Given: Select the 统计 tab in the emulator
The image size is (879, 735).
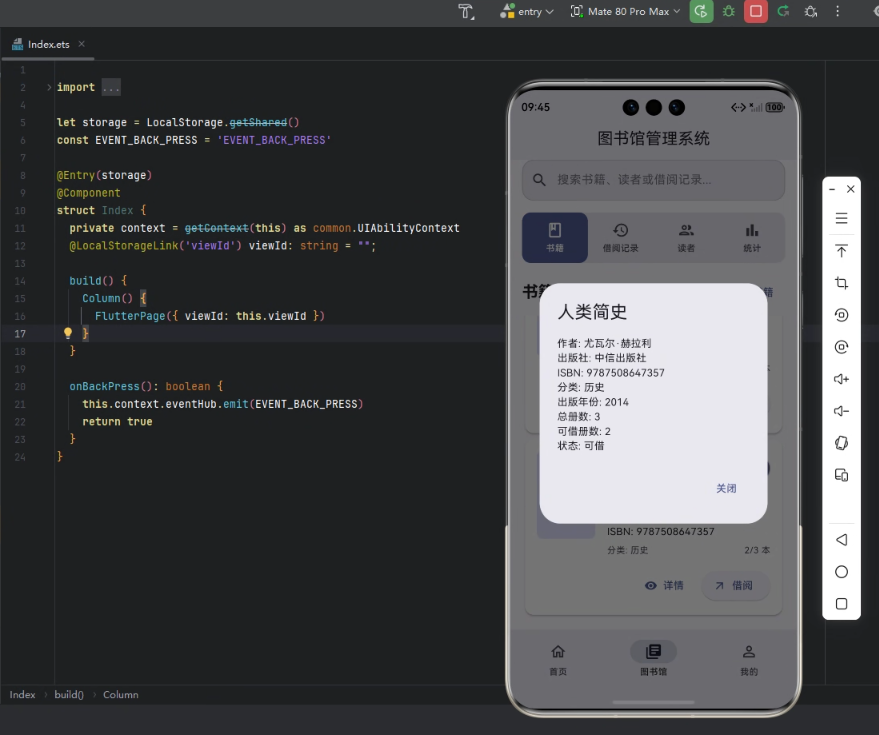Looking at the screenshot, I should pyautogui.click(x=752, y=238).
